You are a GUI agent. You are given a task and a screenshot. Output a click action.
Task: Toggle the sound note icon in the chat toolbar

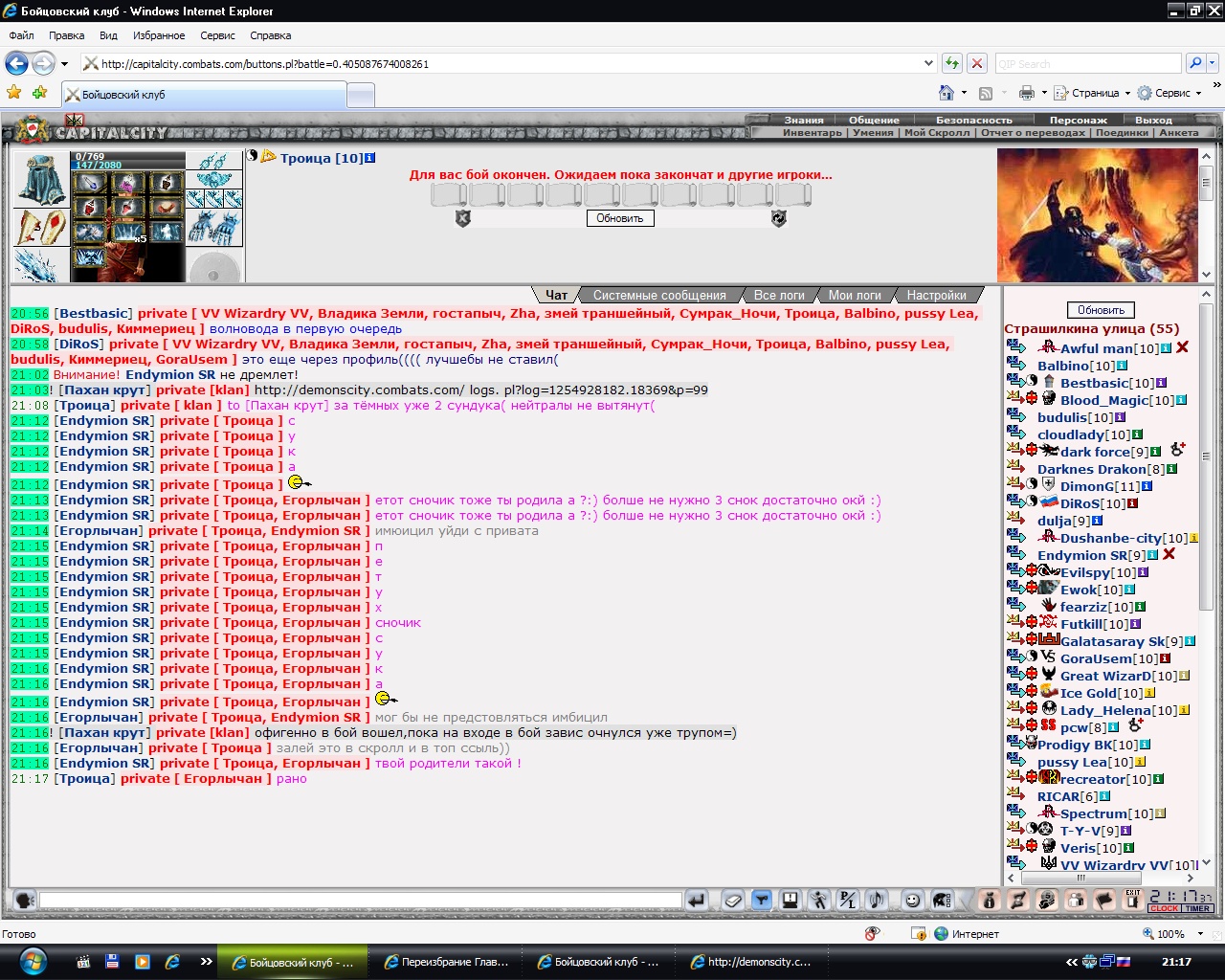(x=877, y=900)
